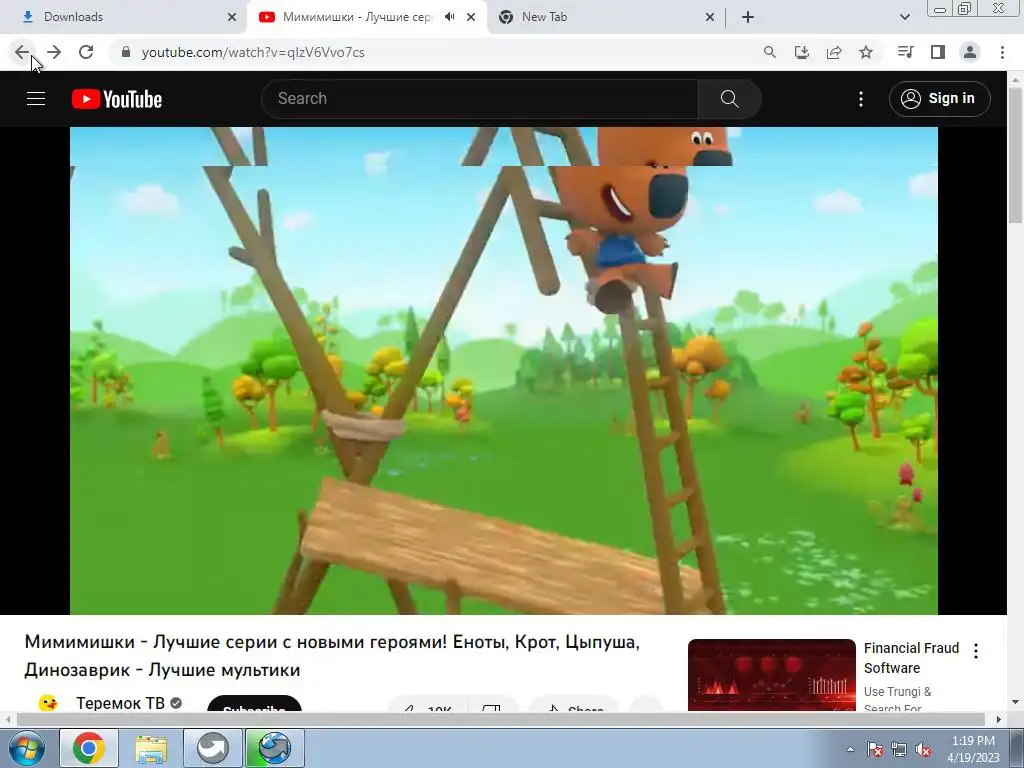
Task: Go forward using browser forward arrow
Action: (x=54, y=52)
